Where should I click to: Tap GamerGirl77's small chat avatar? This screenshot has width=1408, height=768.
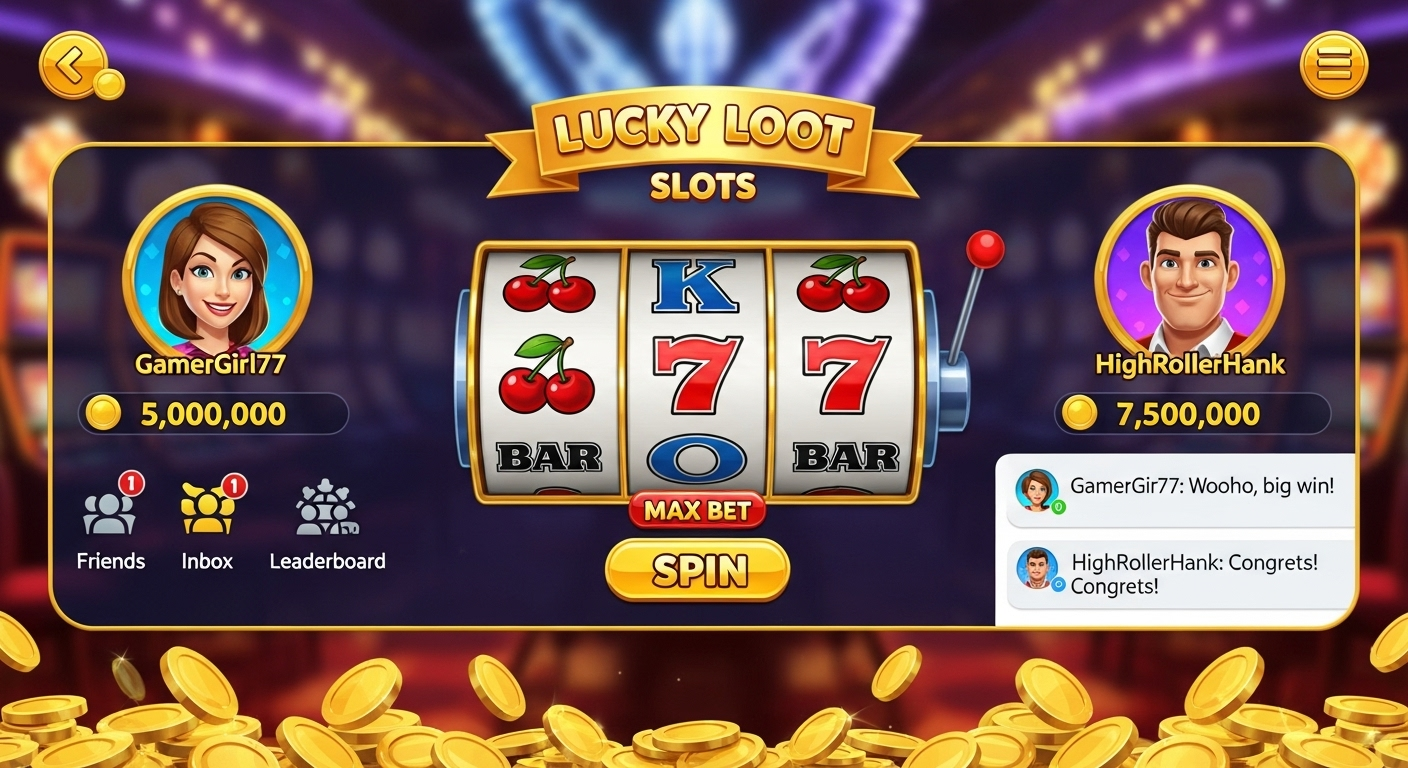[1037, 489]
